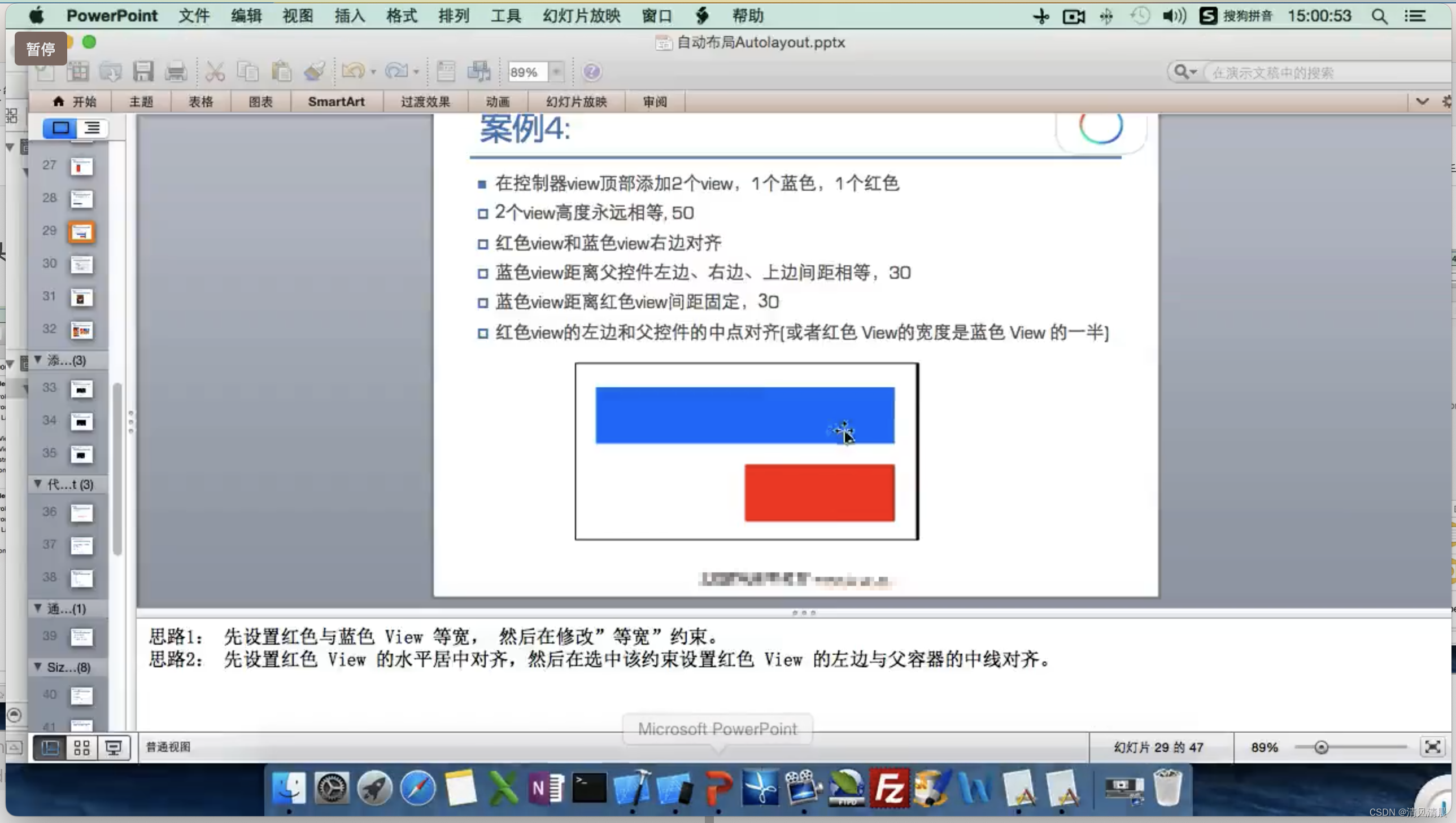The width and height of the screenshot is (1456, 823).
Task: Click the 搜狗拼音 input method indicator
Action: point(1236,16)
